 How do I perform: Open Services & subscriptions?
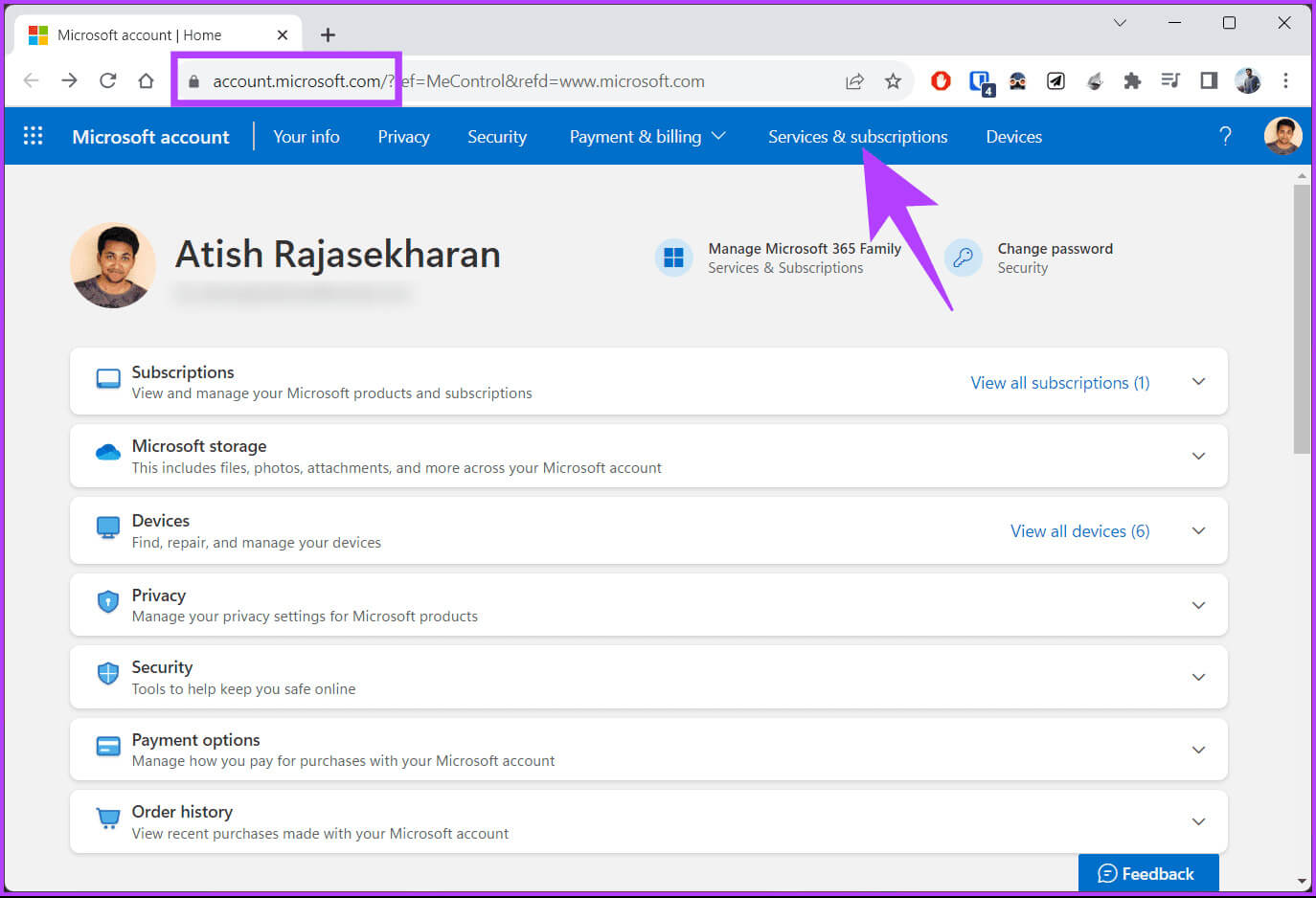[857, 136]
